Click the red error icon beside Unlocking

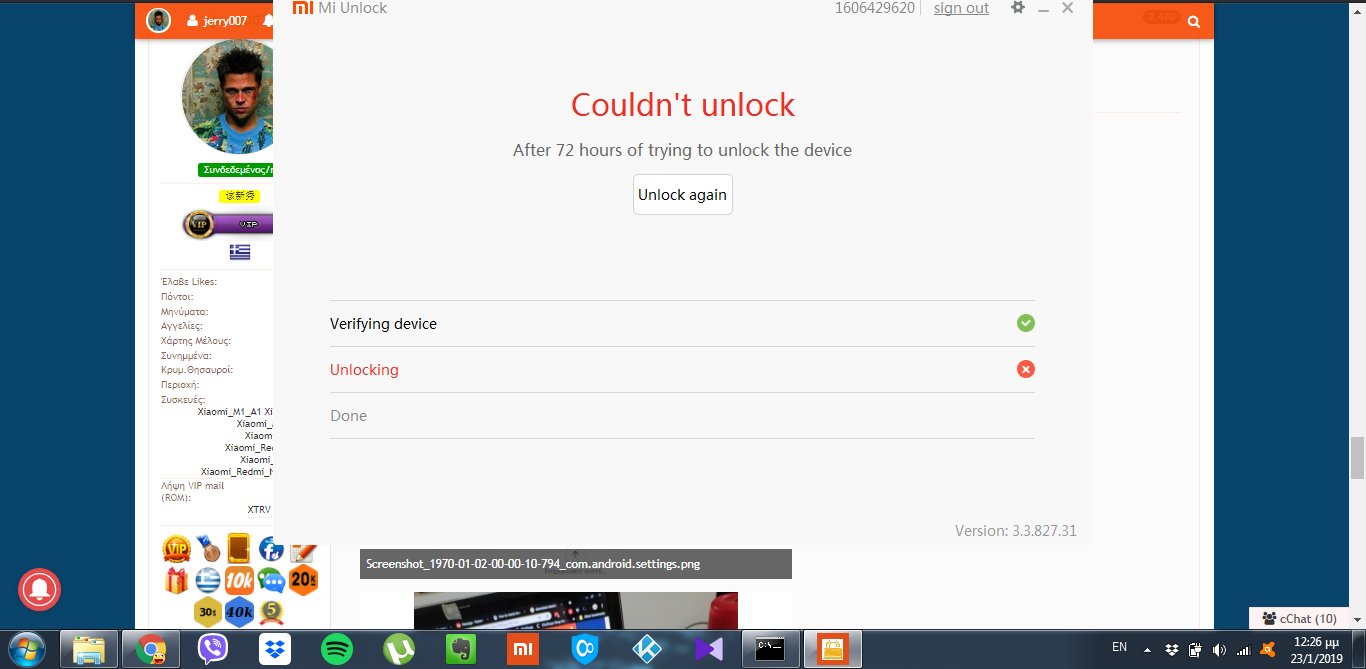[x=1026, y=369]
